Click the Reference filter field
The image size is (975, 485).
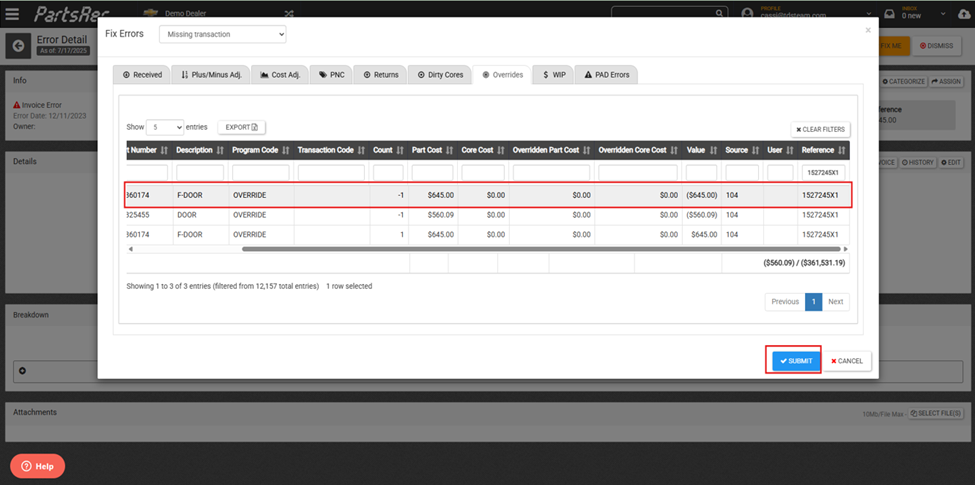[823, 172]
